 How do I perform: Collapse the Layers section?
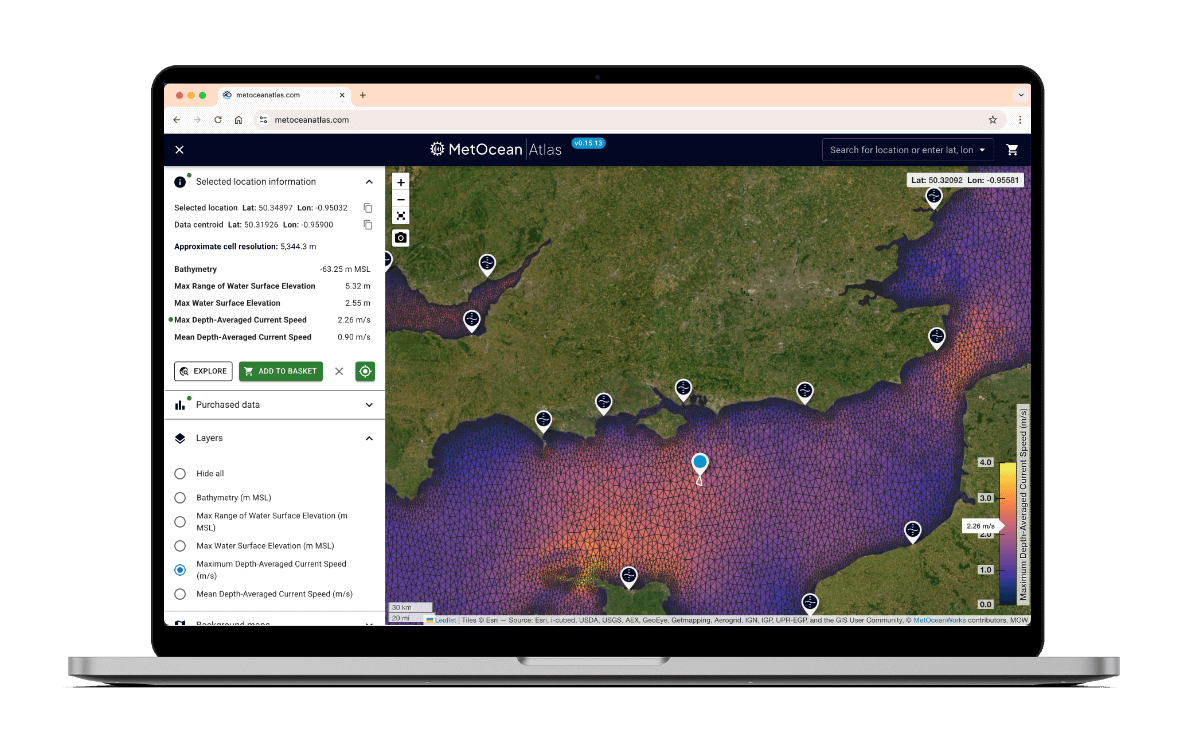click(369, 438)
